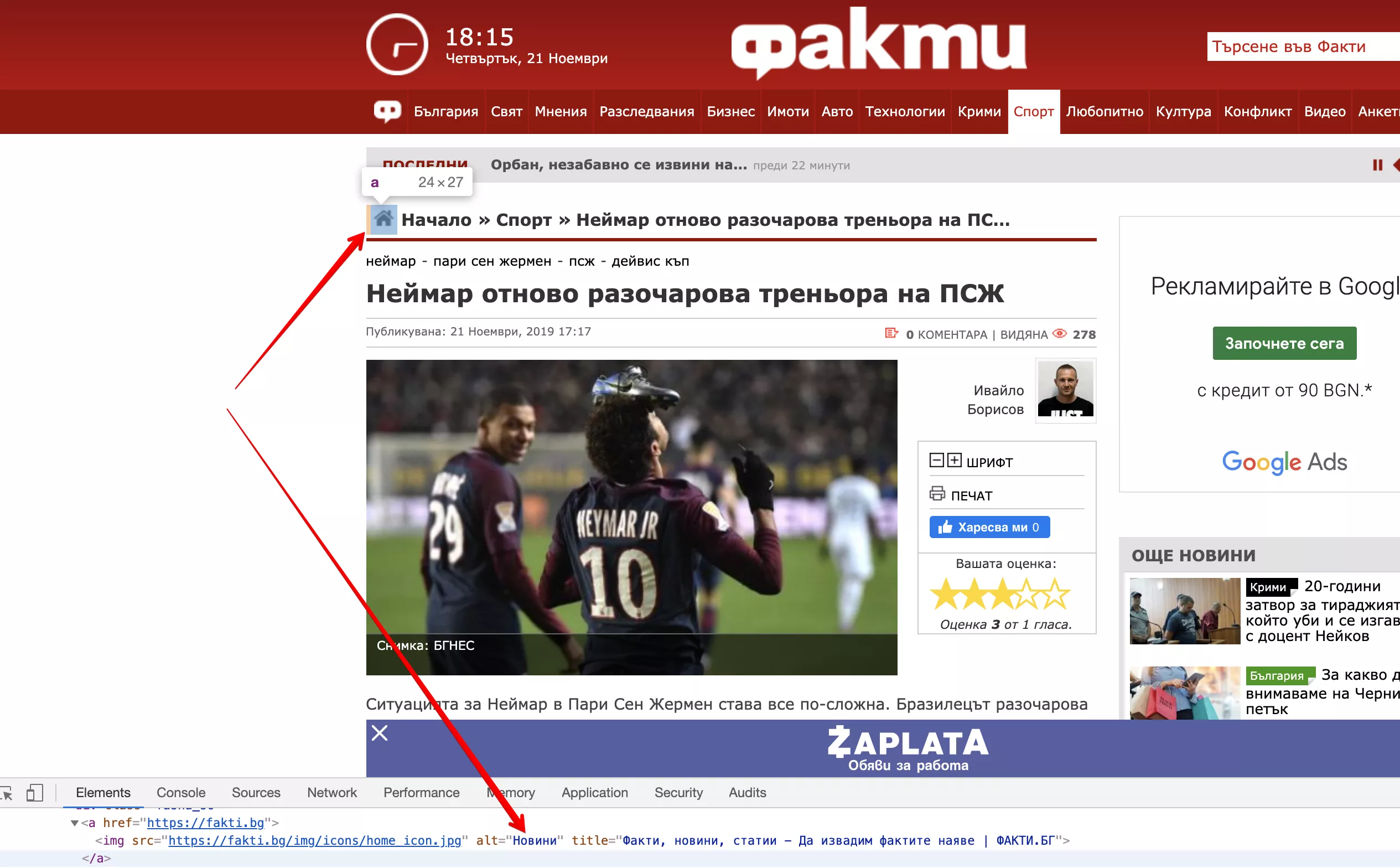
Task: Open the Черни петък news headline
Action: coord(1323,693)
